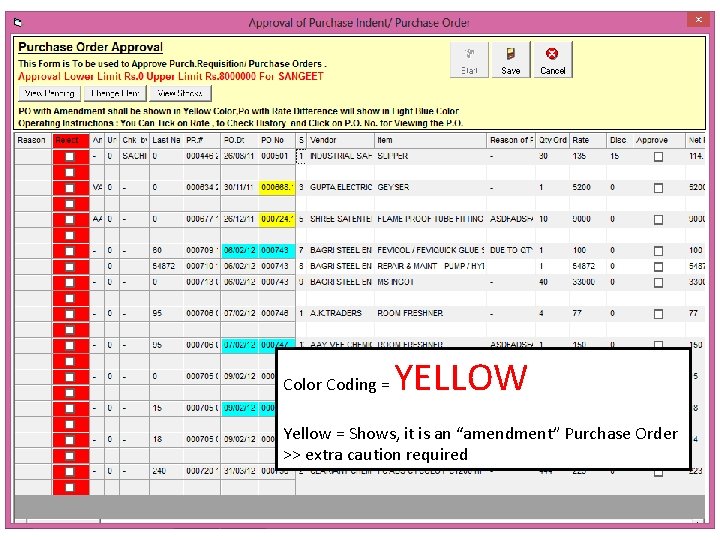Open the View Pending list
This screenshot has height=540, width=720.
coord(50,93)
